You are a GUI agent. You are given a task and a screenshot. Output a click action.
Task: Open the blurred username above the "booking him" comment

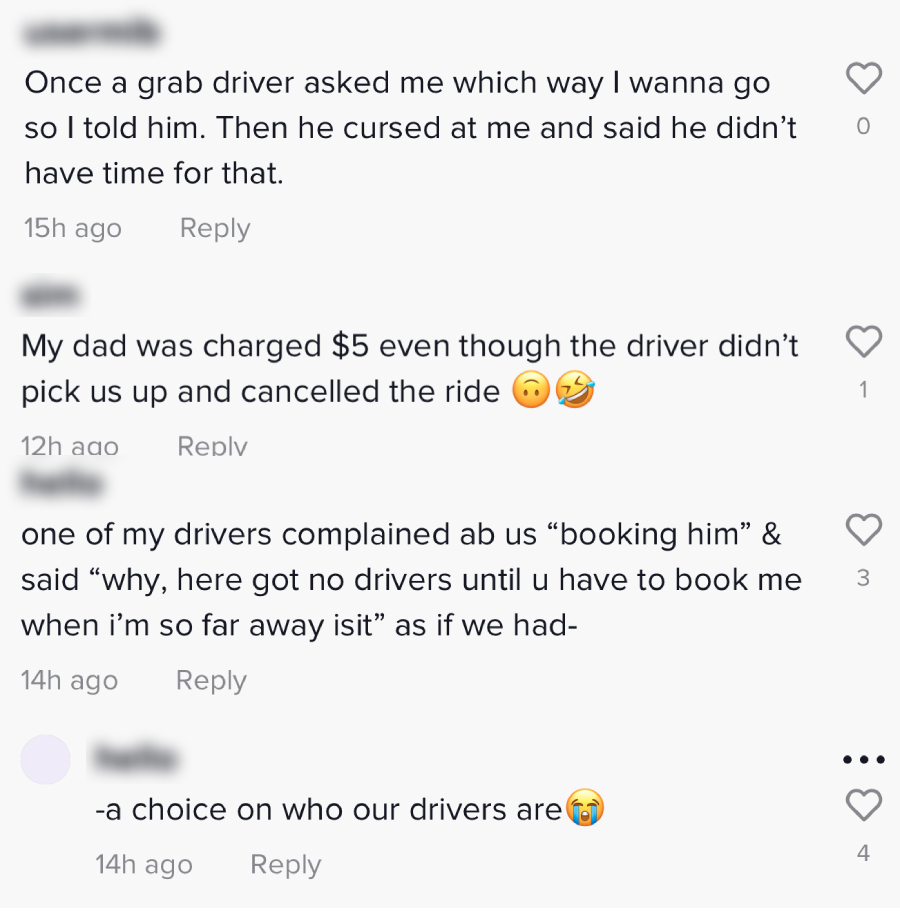click(x=62, y=484)
